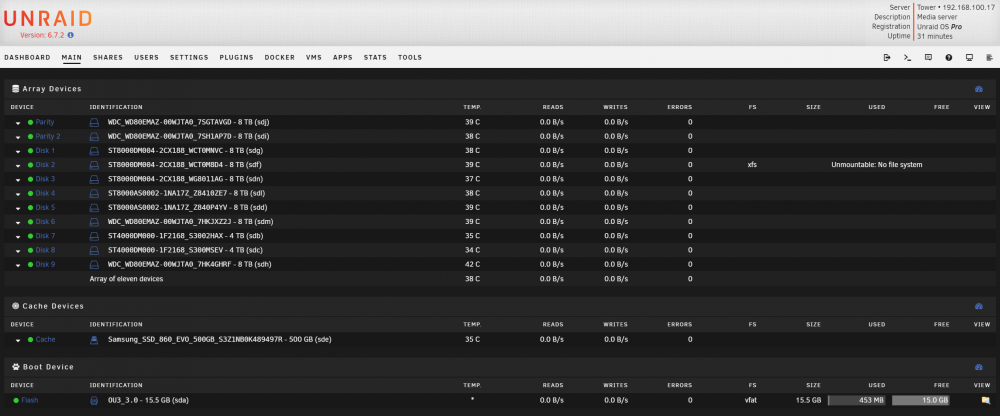Click the disk icon beside WDC_WD80EMAZ 7HKJXZ2J
The image size is (1000, 416).
point(94,221)
